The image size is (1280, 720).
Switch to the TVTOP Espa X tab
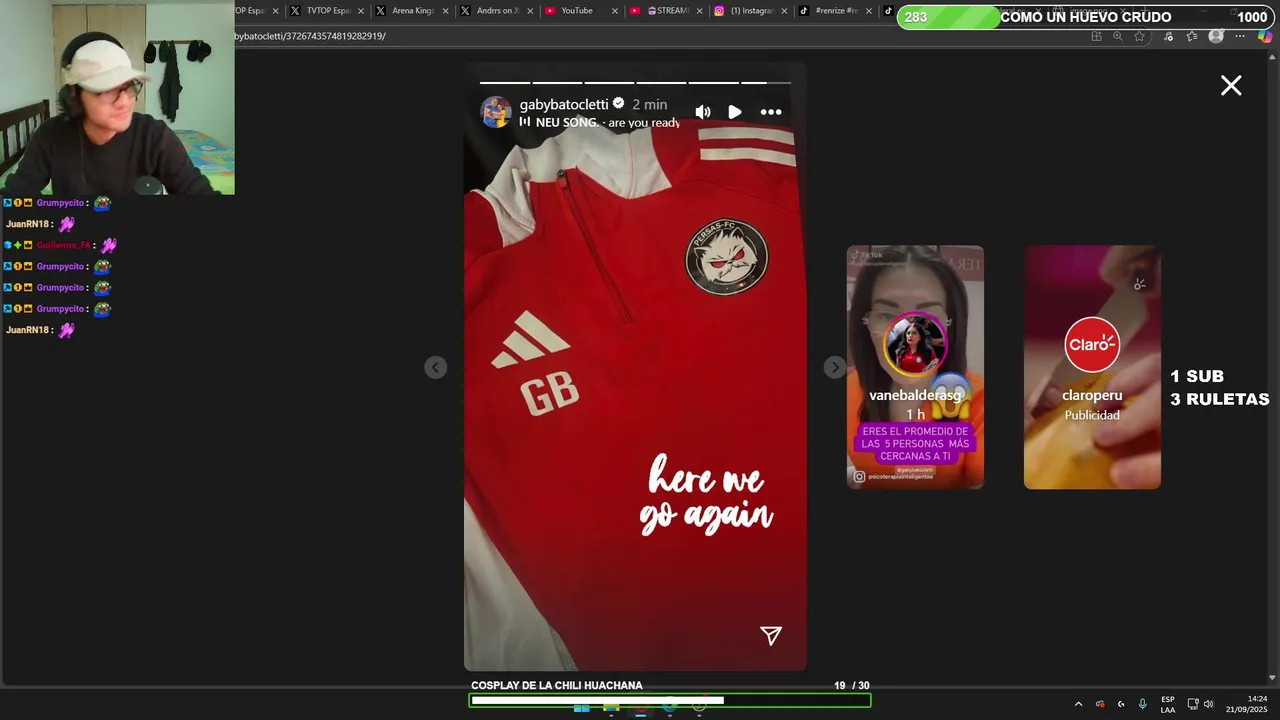click(328, 11)
